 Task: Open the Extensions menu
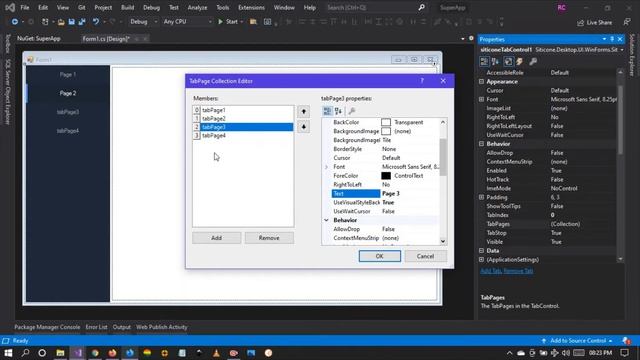[x=251, y=7]
